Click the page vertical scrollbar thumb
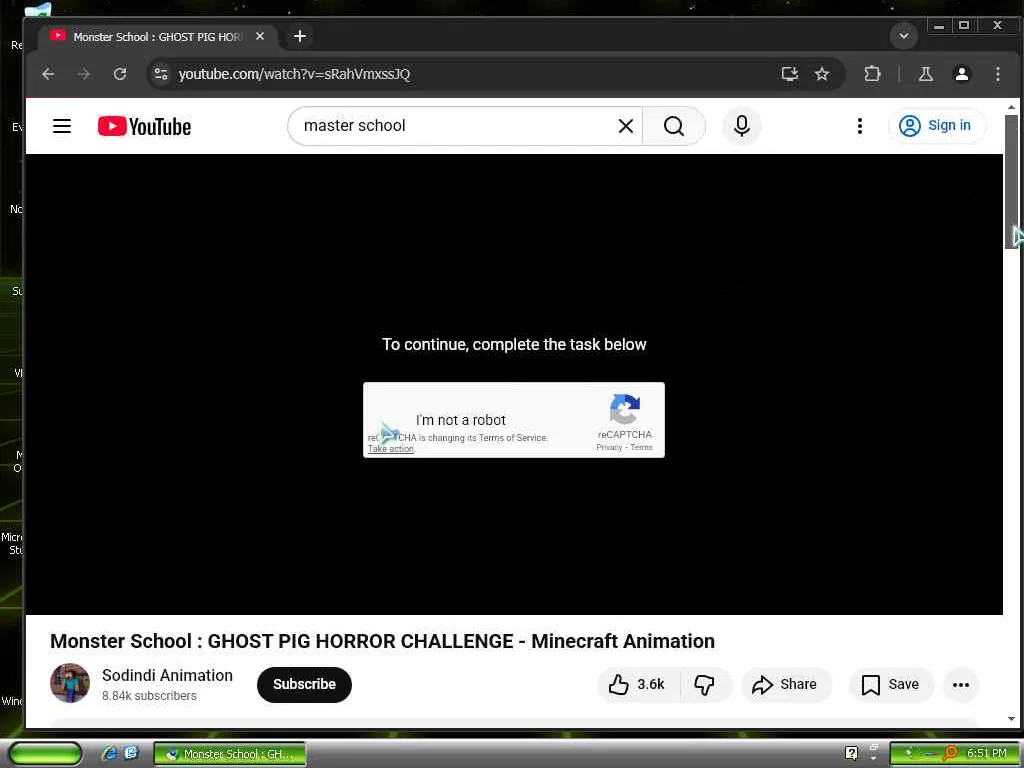 coord(1012,182)
